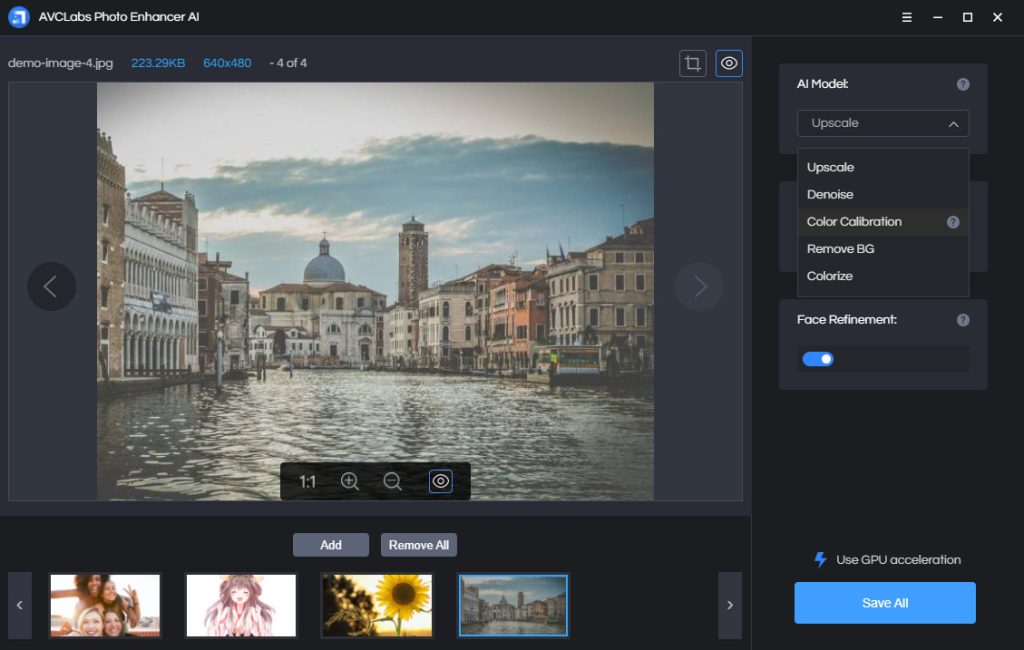
Task: Click help icon next to AI Model
Action: coord(963,85)
